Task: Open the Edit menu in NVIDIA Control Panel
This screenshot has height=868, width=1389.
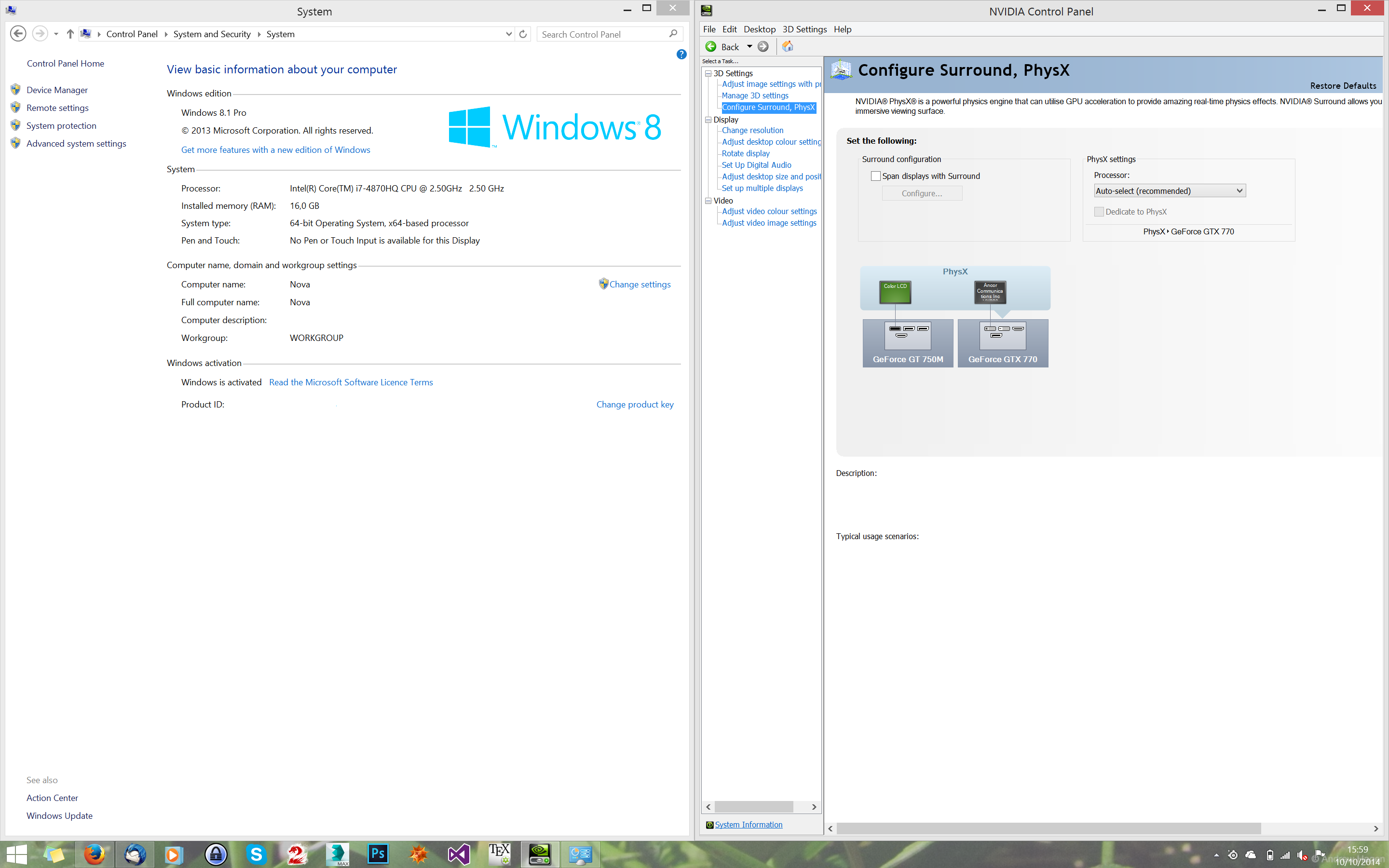Action: [729, 29]
